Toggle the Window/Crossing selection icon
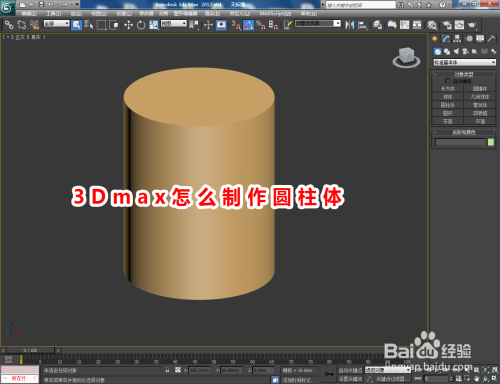 114,25
